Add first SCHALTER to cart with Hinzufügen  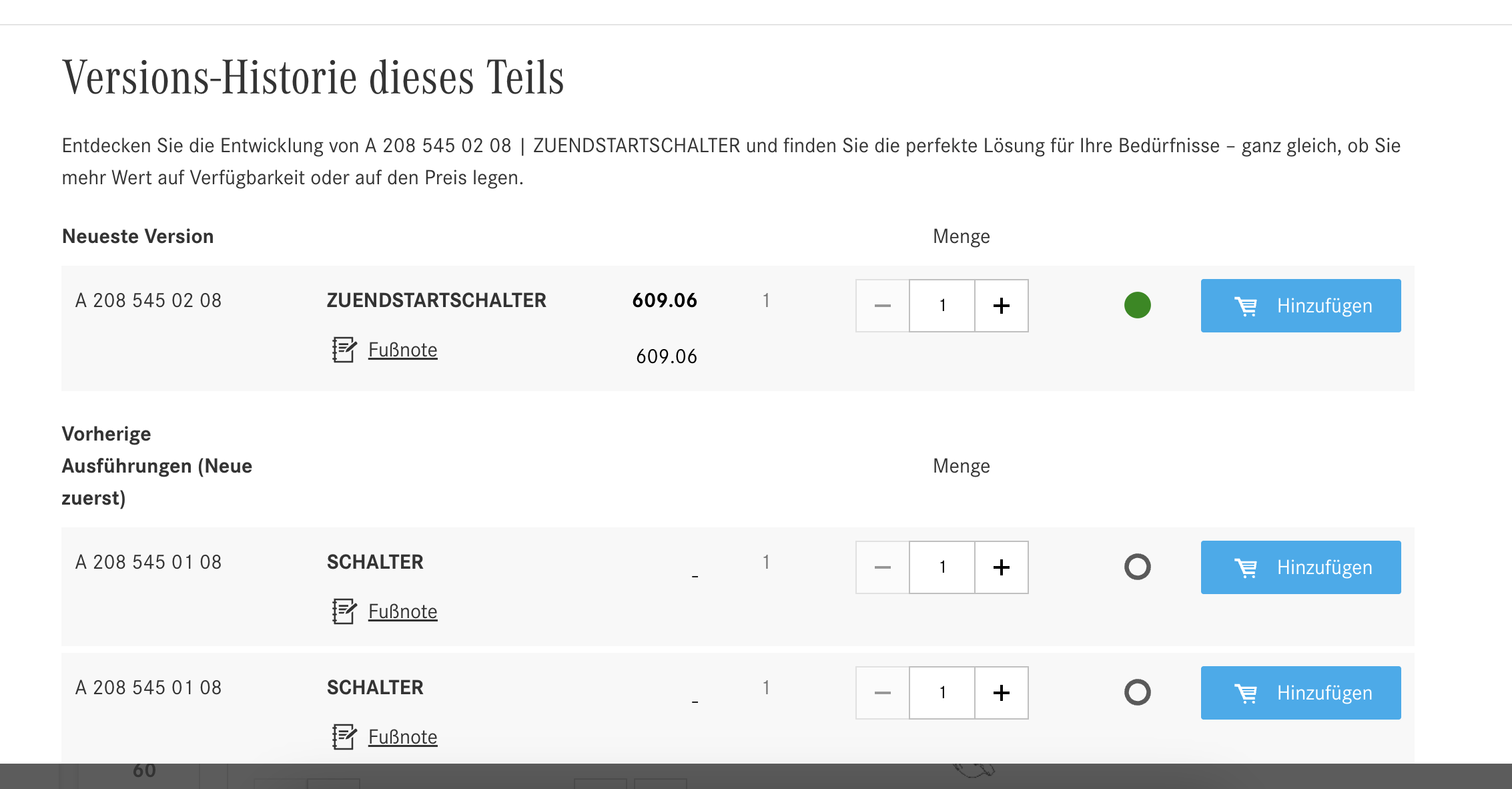(x=1301, y=567)
